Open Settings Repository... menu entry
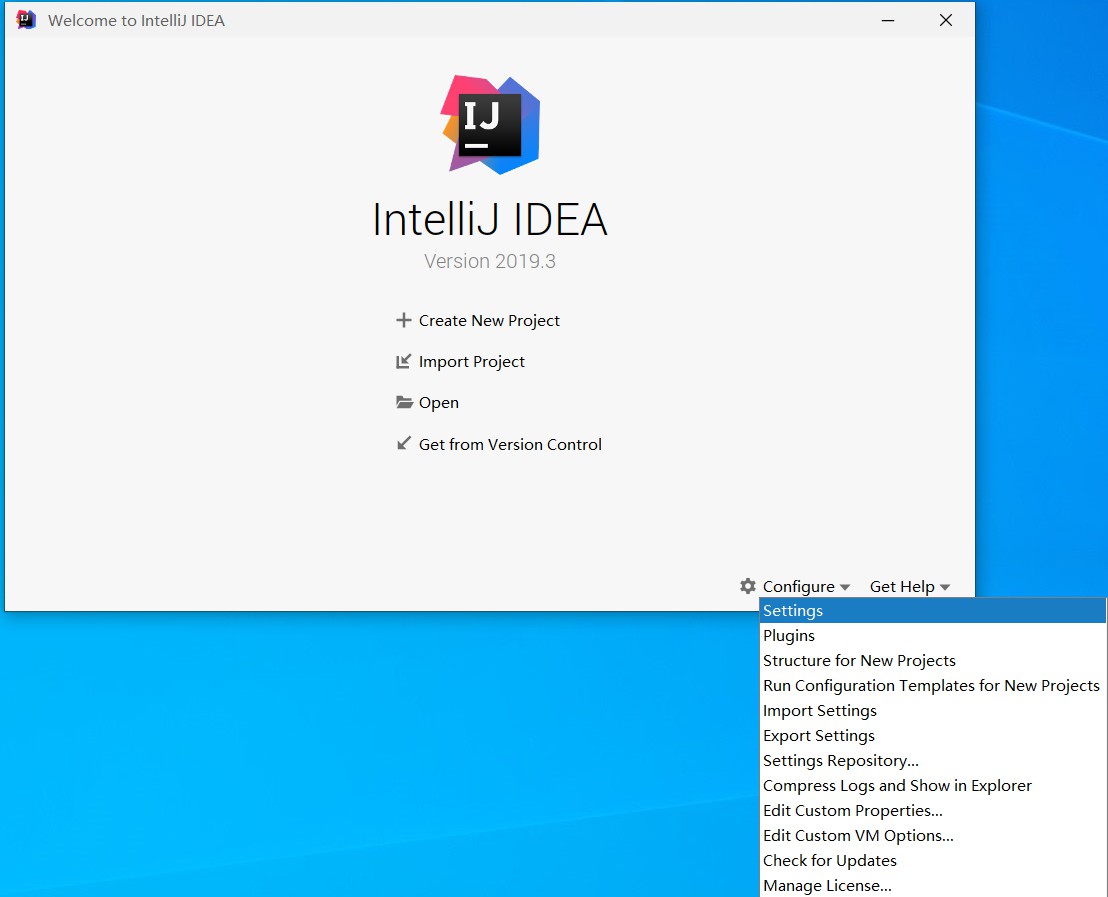The width and height of the screenshot is (1108, 897). (841, 761)
